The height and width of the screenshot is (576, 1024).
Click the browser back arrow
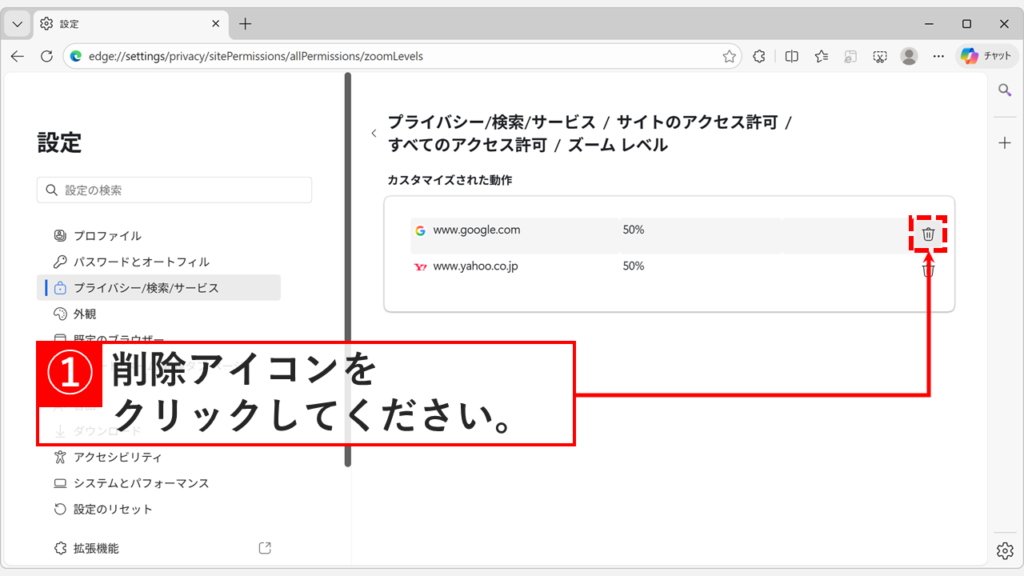point(18,57)
